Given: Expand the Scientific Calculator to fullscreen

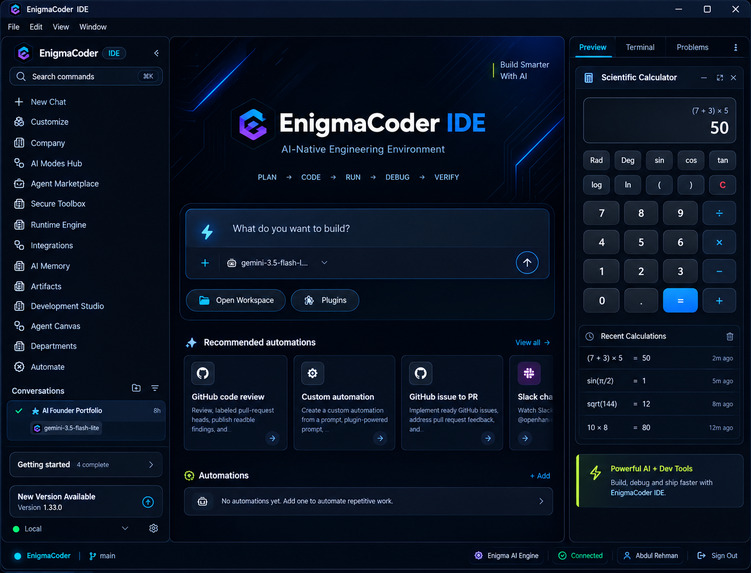Looking at the screenshot, I should tap(719, 78).
